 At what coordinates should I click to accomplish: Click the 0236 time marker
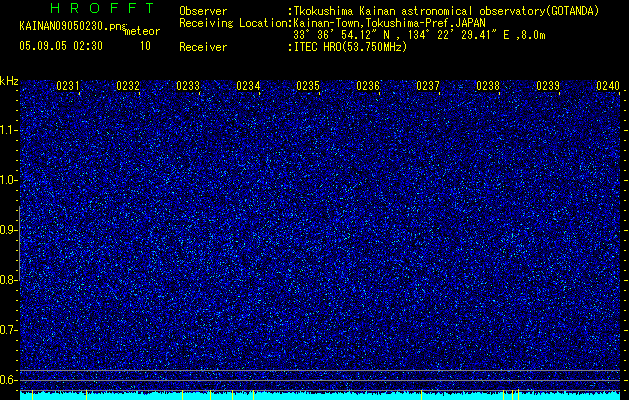(x=368, y=86)
